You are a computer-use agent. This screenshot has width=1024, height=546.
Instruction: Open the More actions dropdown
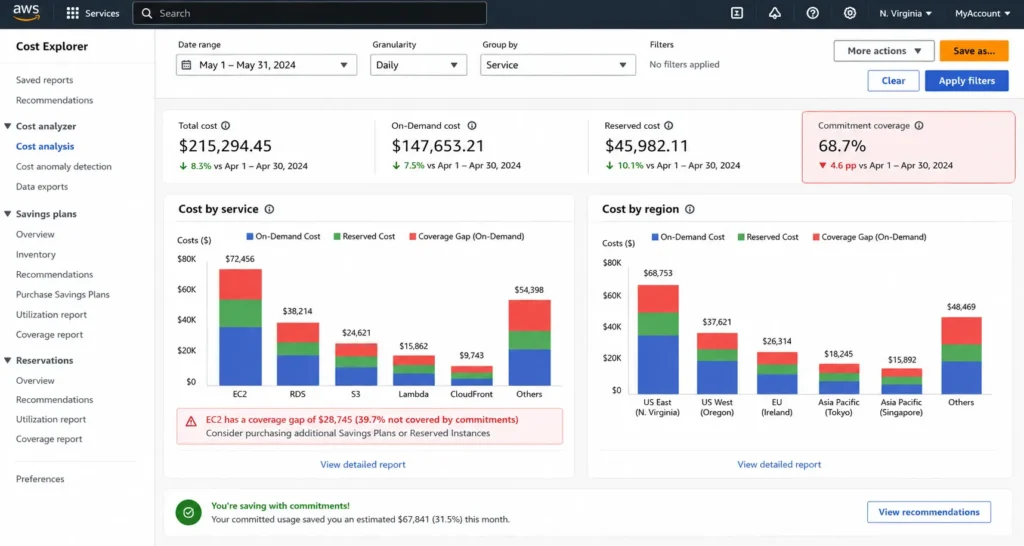[x=884, y=51]
